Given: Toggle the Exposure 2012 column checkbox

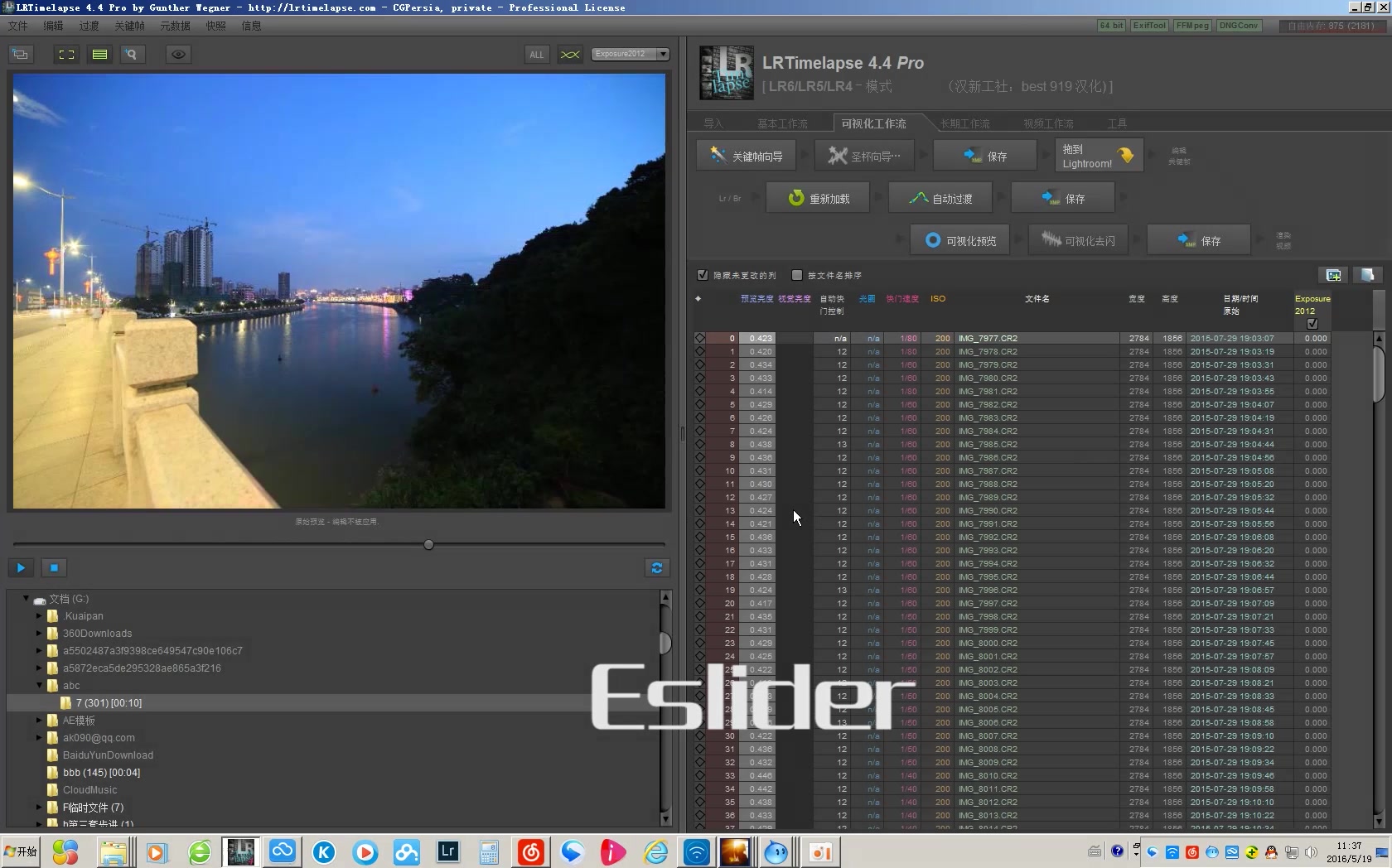Looking at the screenshot, I should click(1312, 324).
